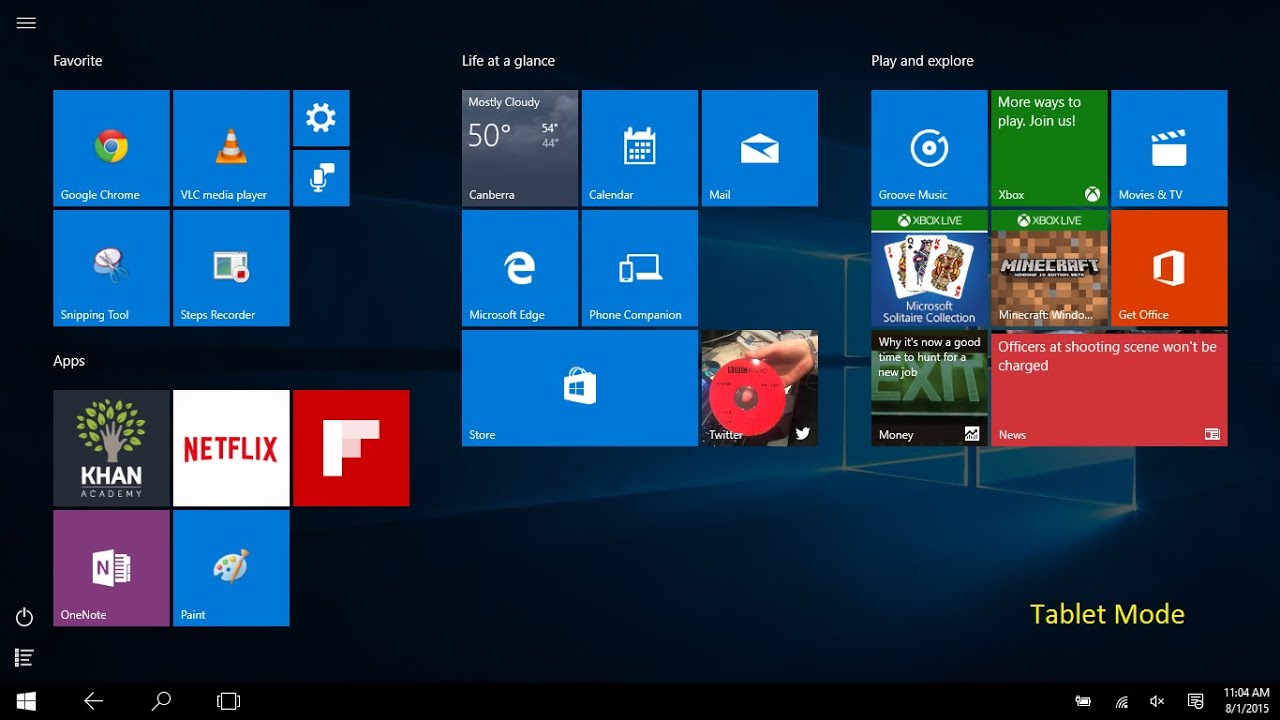Click the battery status tray icon

pyautogui.click(x=1083, y=702)
